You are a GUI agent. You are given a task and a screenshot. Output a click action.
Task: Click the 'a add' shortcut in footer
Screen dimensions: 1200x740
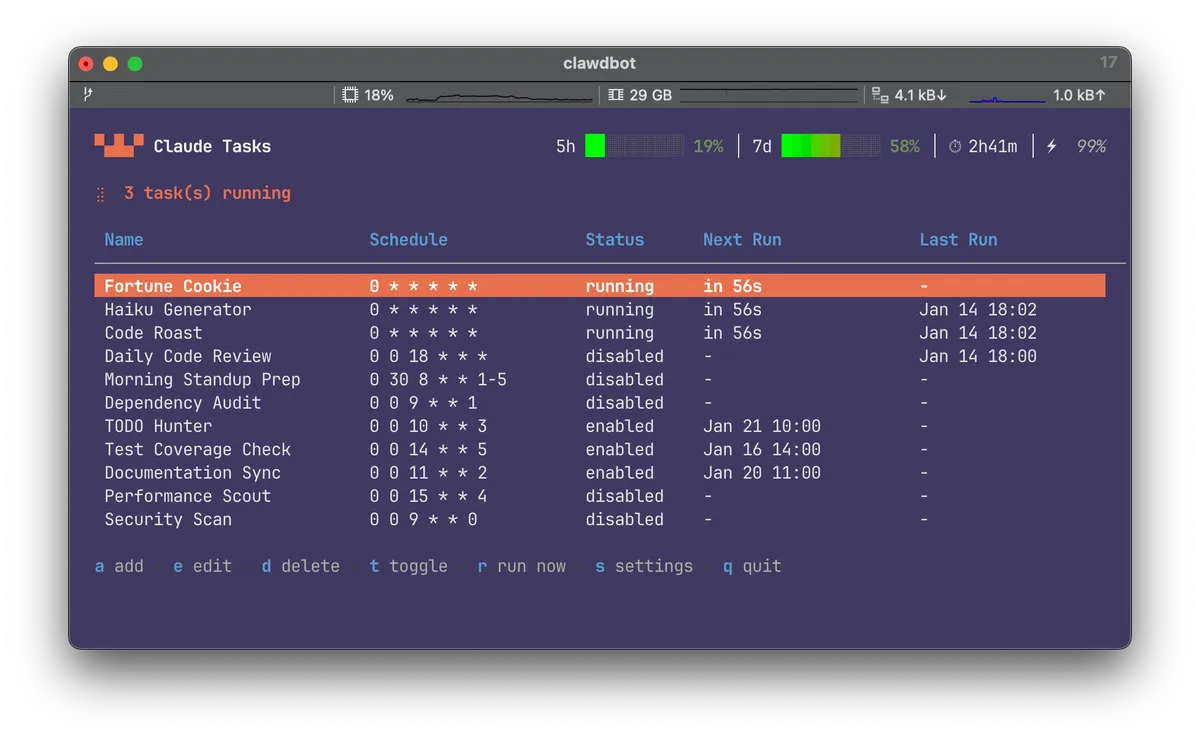119,566
